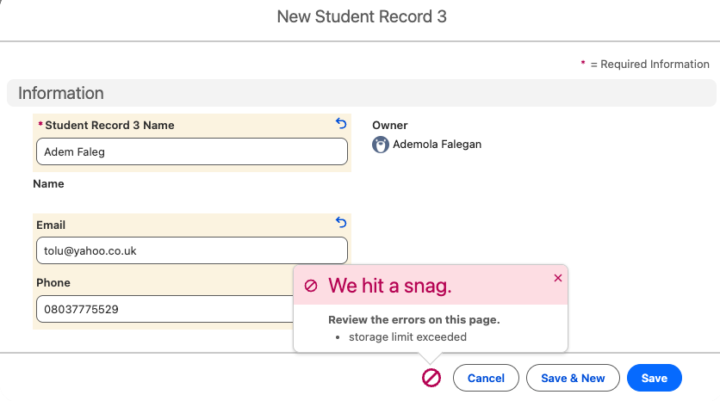Click the Save & New button

(x=573, y=378)
